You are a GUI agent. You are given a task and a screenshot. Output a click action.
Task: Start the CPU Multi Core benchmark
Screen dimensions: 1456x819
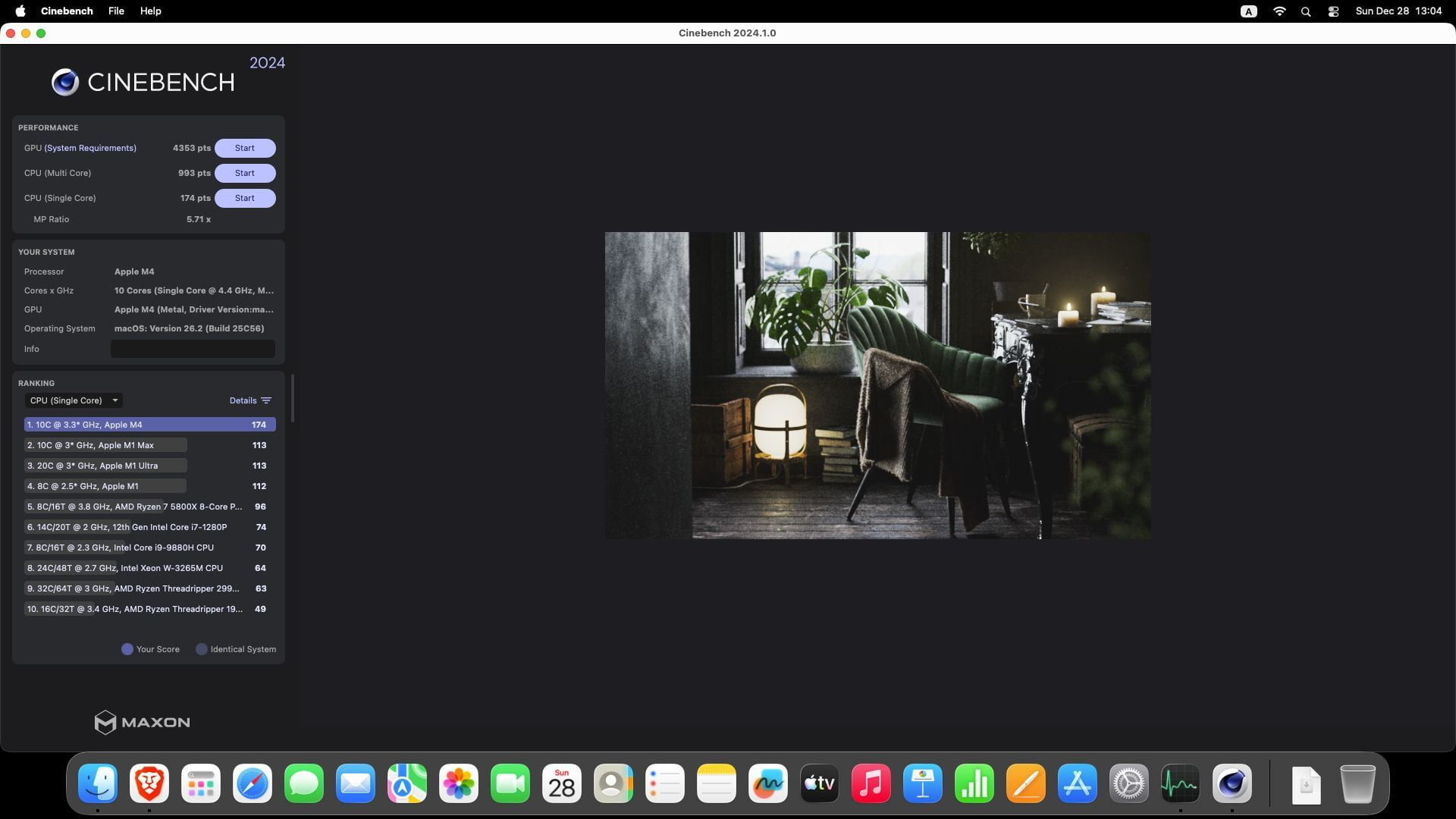[244, 173]
